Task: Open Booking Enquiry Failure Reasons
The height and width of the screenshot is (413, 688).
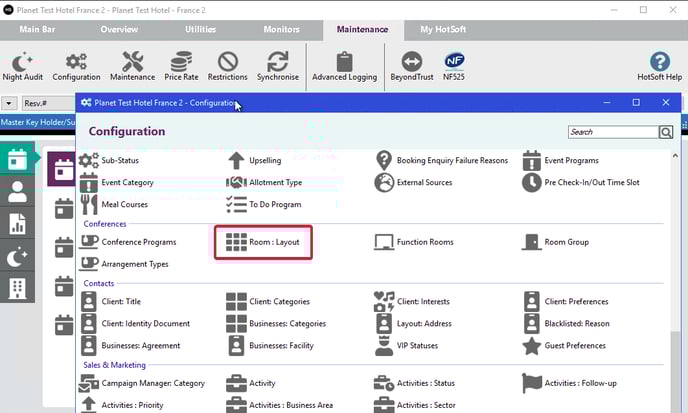Action: point(441,161)
